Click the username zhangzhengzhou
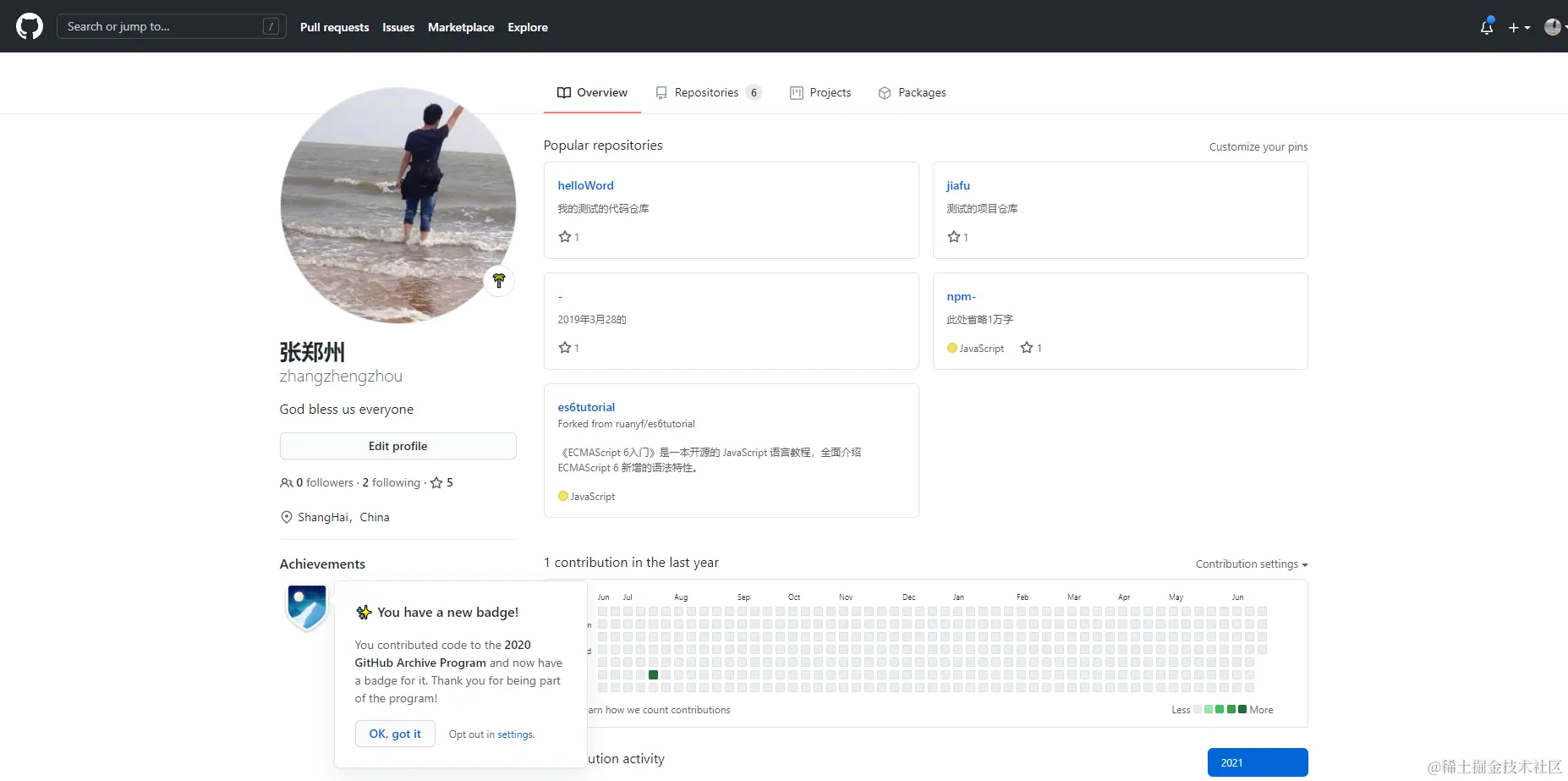 coord(341,376)
